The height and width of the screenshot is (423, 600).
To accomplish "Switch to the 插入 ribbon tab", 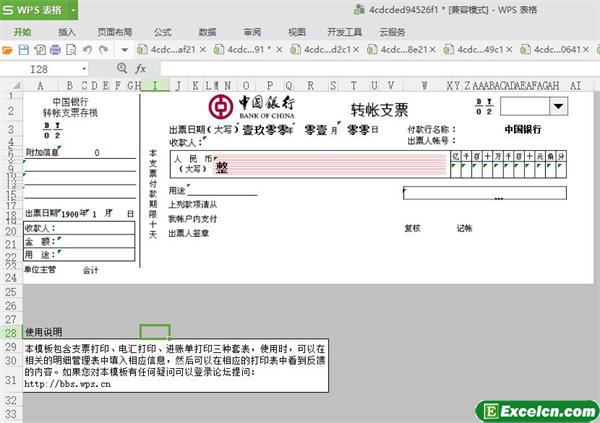I will (x=67, y=32).
